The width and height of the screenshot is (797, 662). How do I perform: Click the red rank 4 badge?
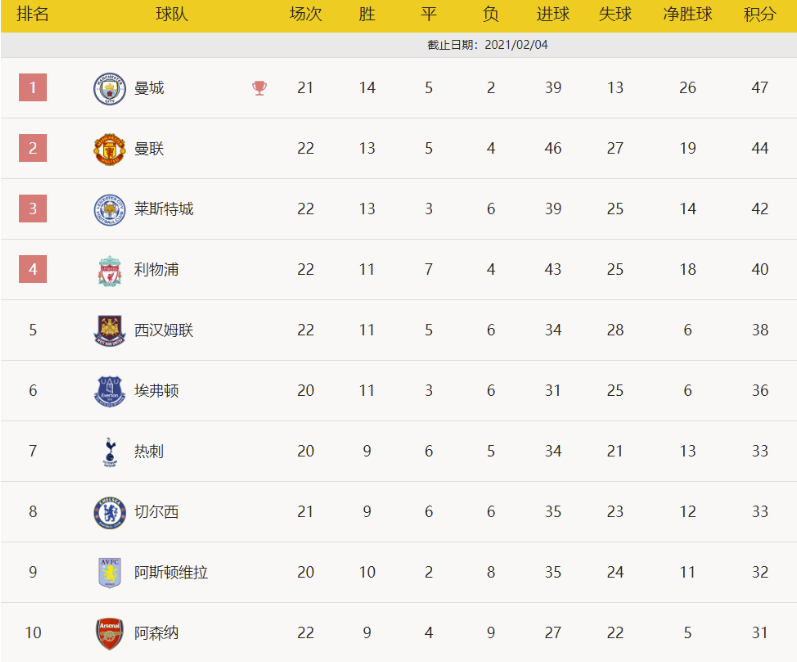click(x=33, y=270)
